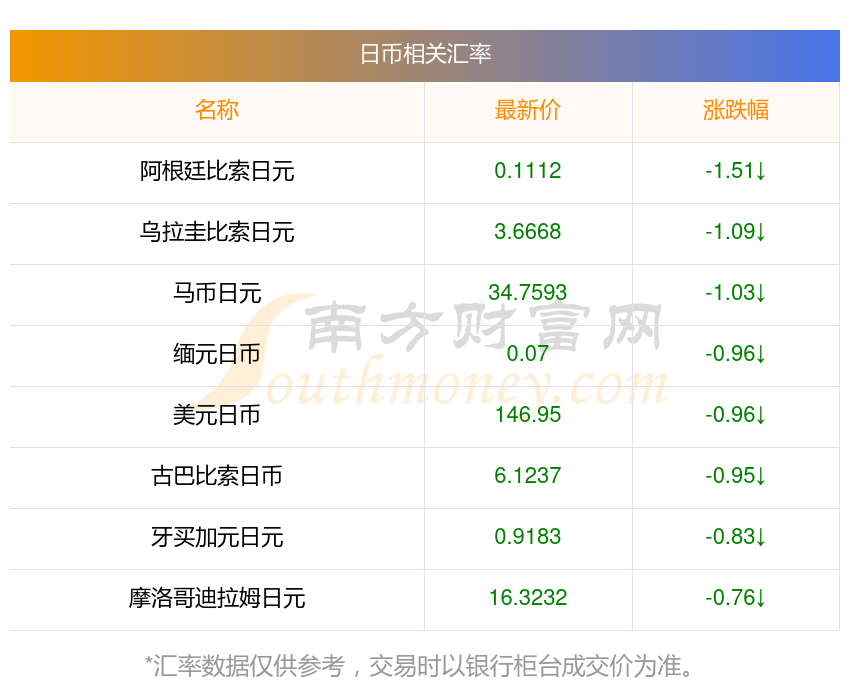Click the table title 日币相关汇率
This screenshot has height=698, width=850.
coord(426,55)
